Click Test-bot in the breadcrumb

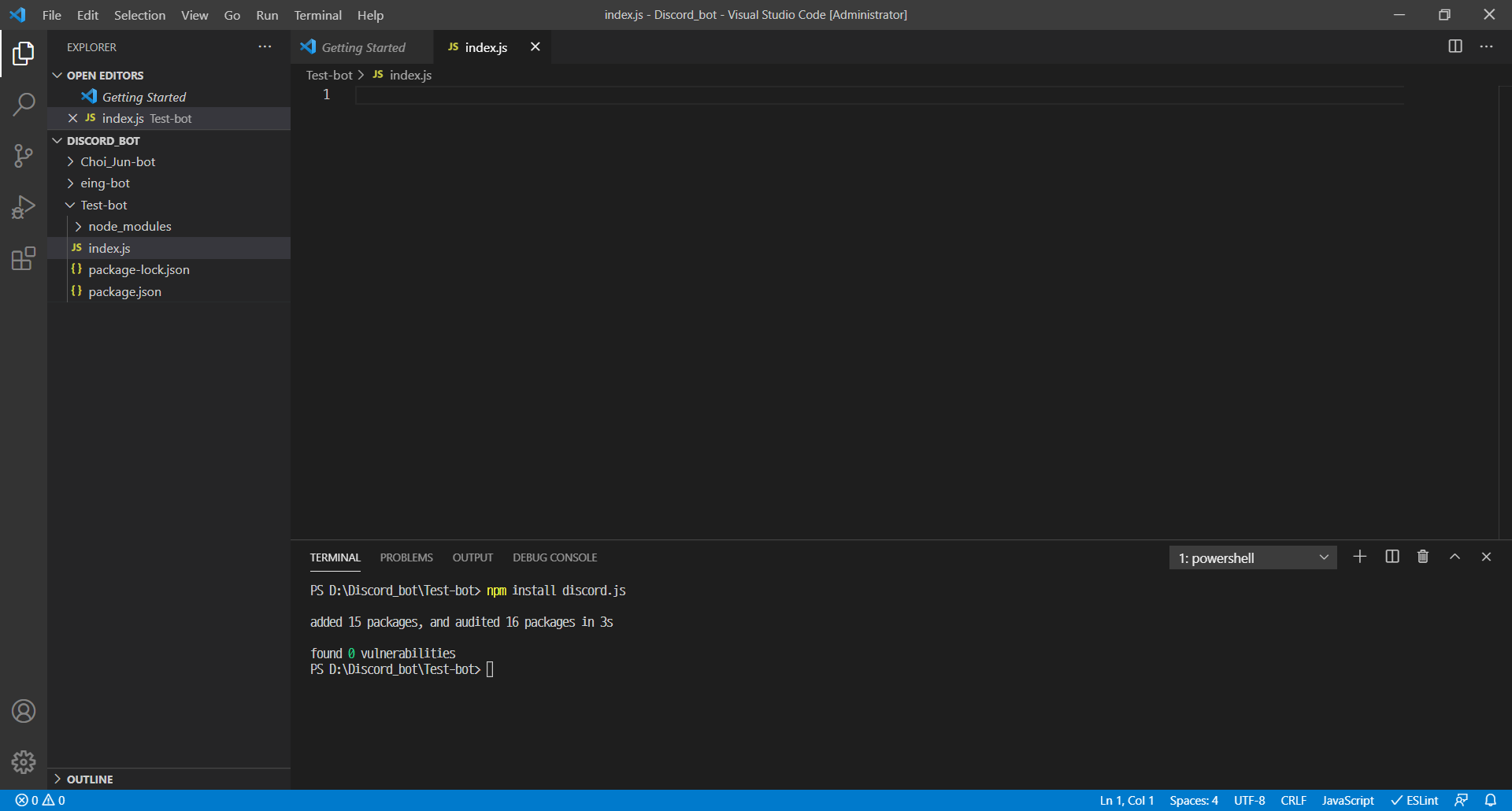[x=329, y=75]
